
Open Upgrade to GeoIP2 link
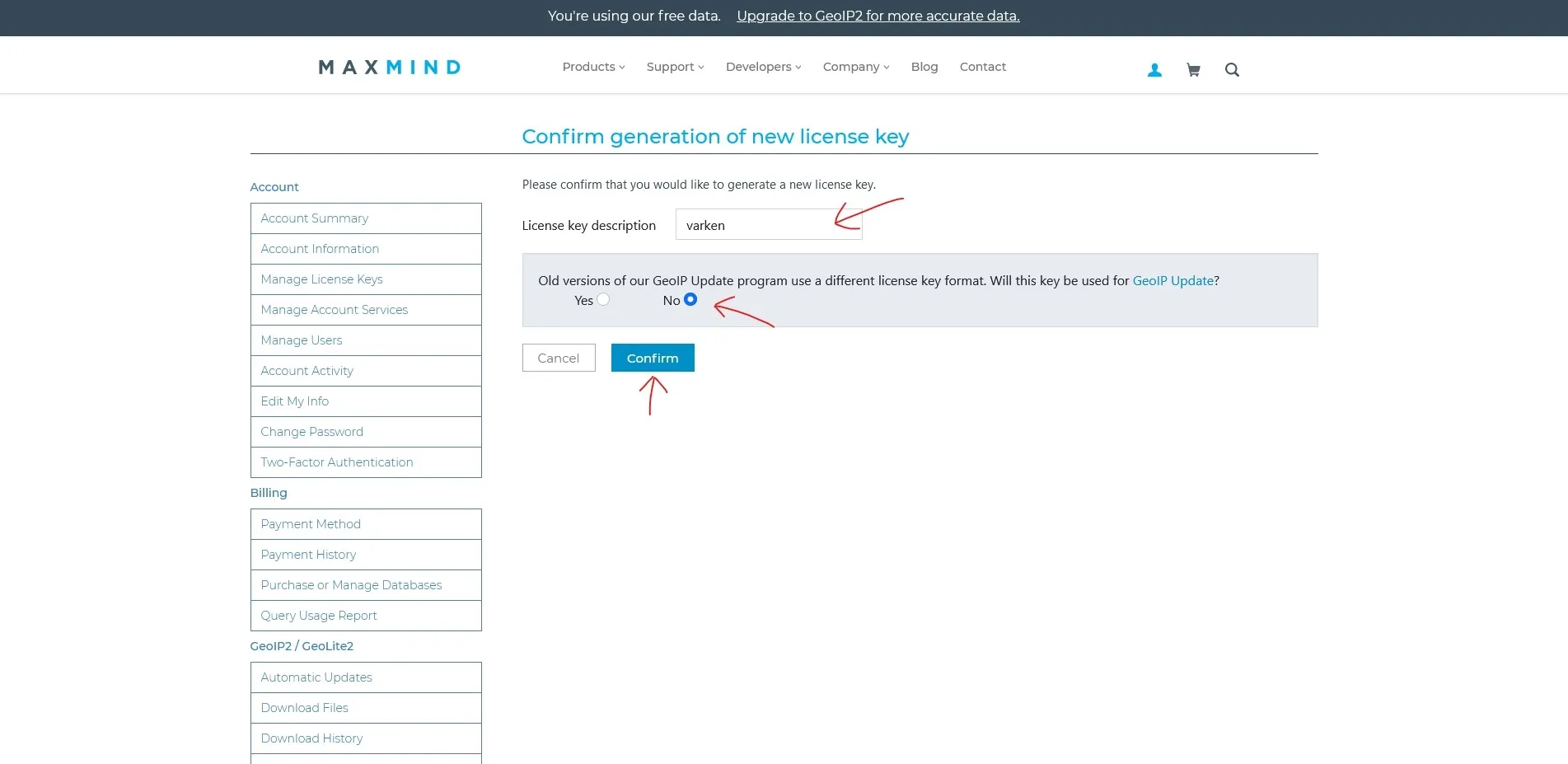coord(877,16)
